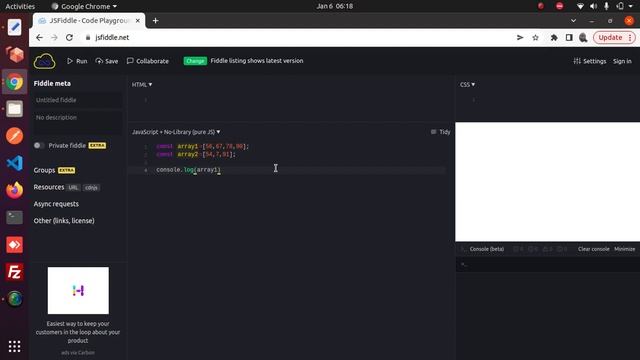640x360 pixels.
Task: Open Terminal from the dock
Action: point(15,218)
